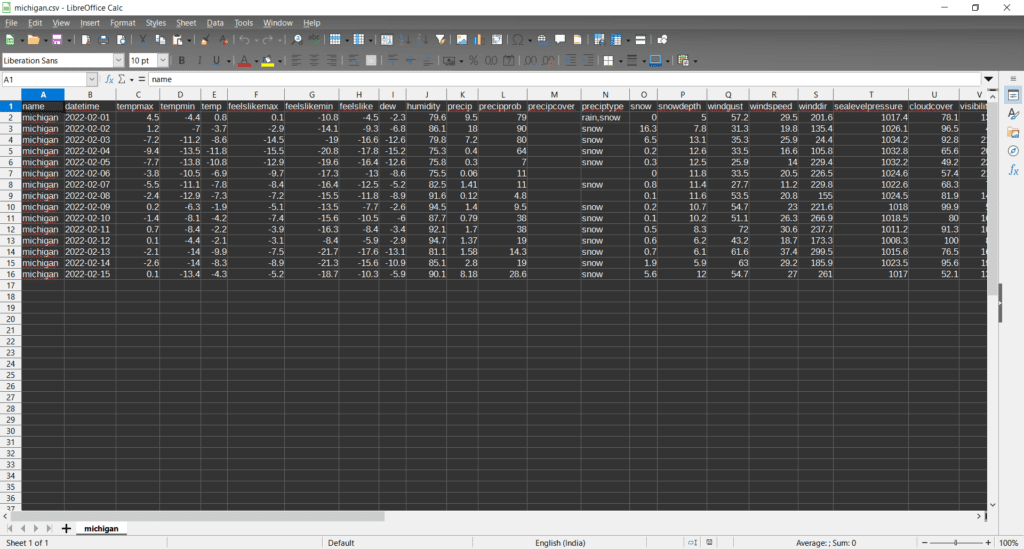Expand the formula bar with the arrow
Viewport: 1024px width, 549px height.
[988, 79]
